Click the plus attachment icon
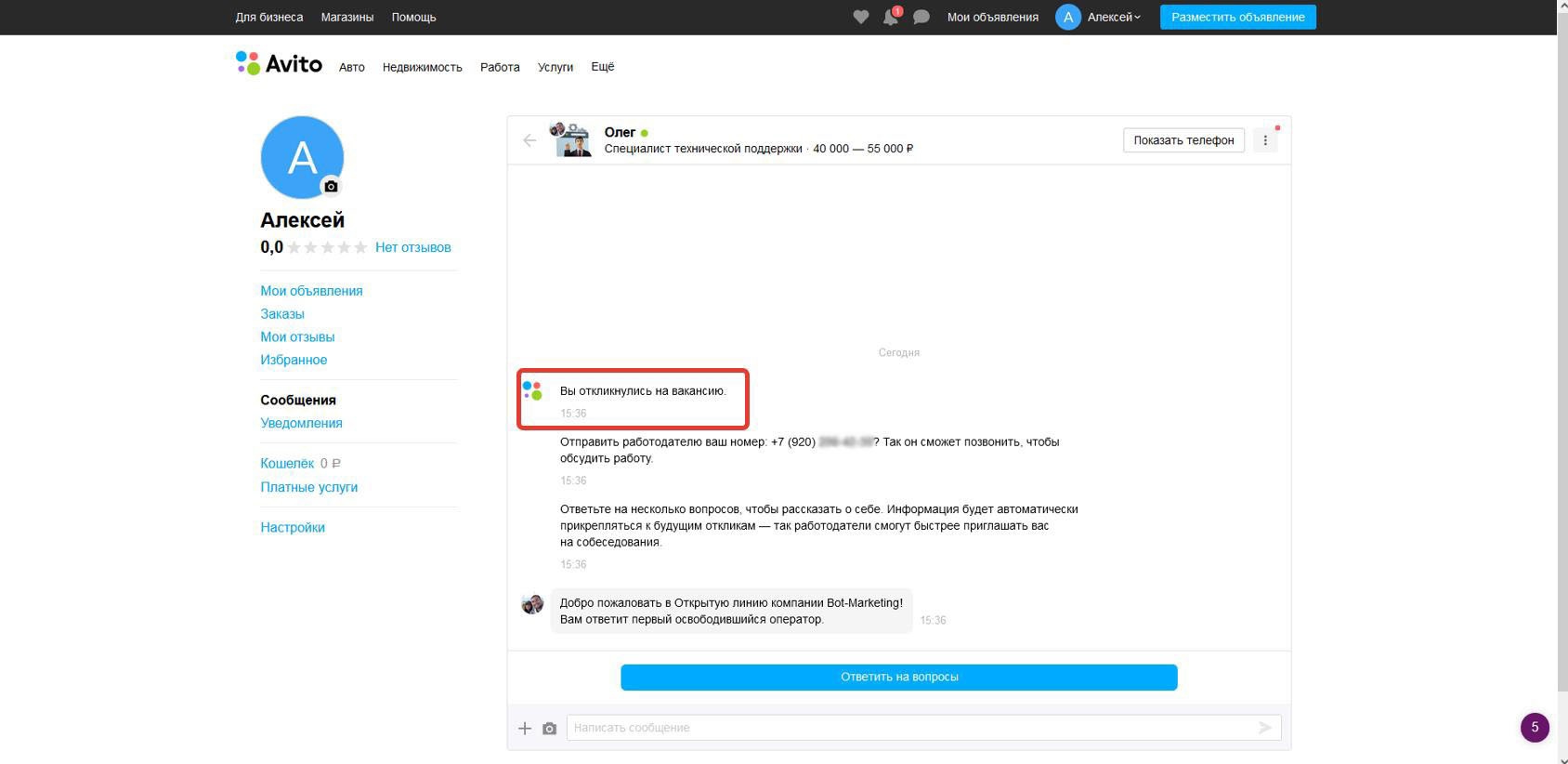The image size is (1568, 764). [x=525, y=728]
